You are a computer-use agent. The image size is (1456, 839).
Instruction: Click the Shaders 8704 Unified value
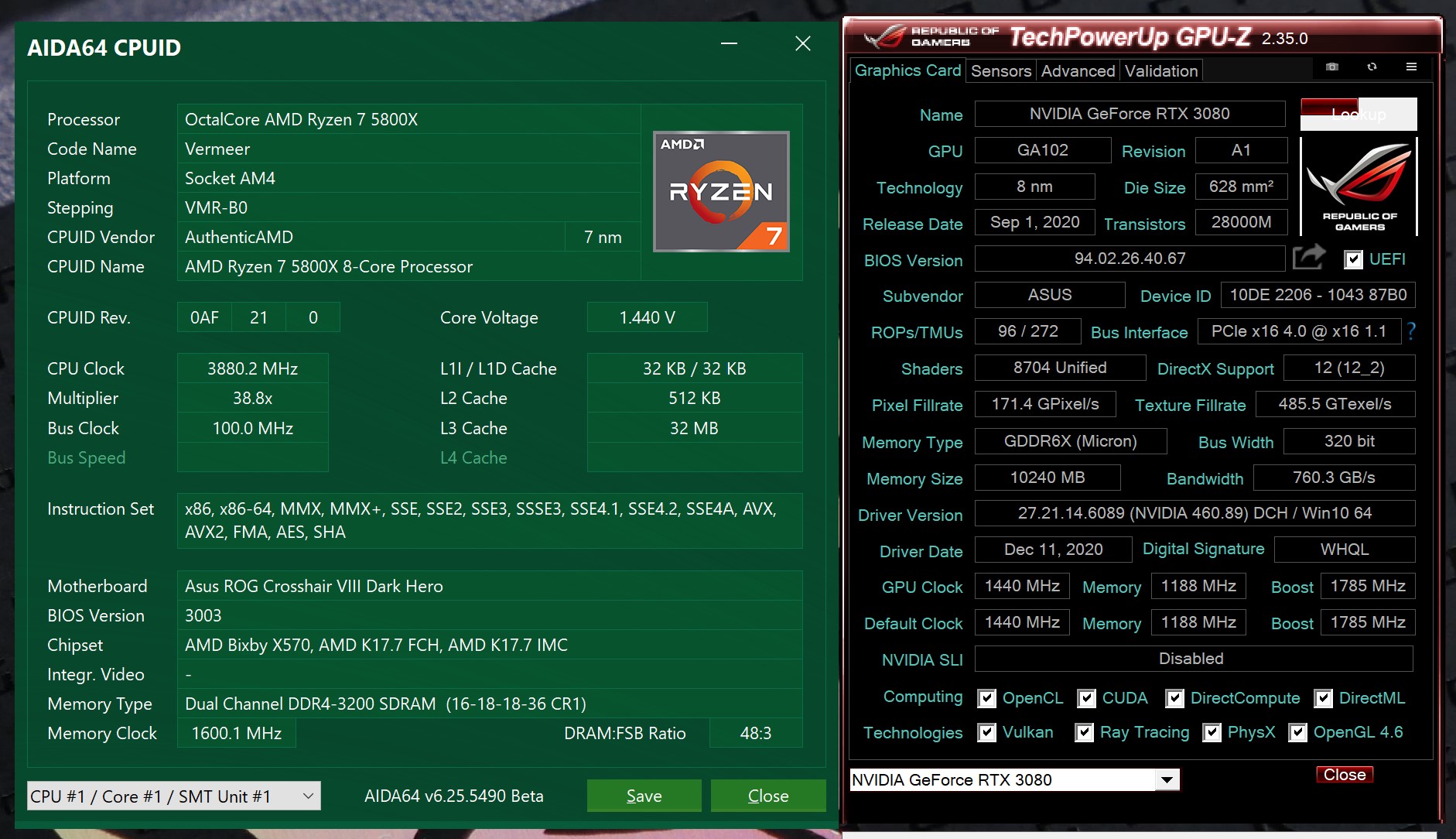(x=1060, y=368)
